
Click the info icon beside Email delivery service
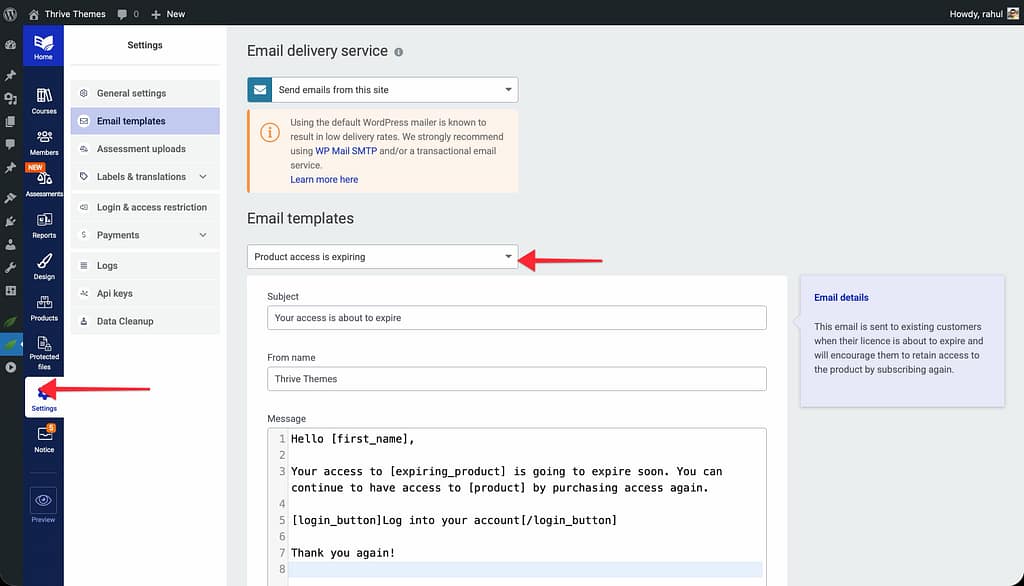399,52
